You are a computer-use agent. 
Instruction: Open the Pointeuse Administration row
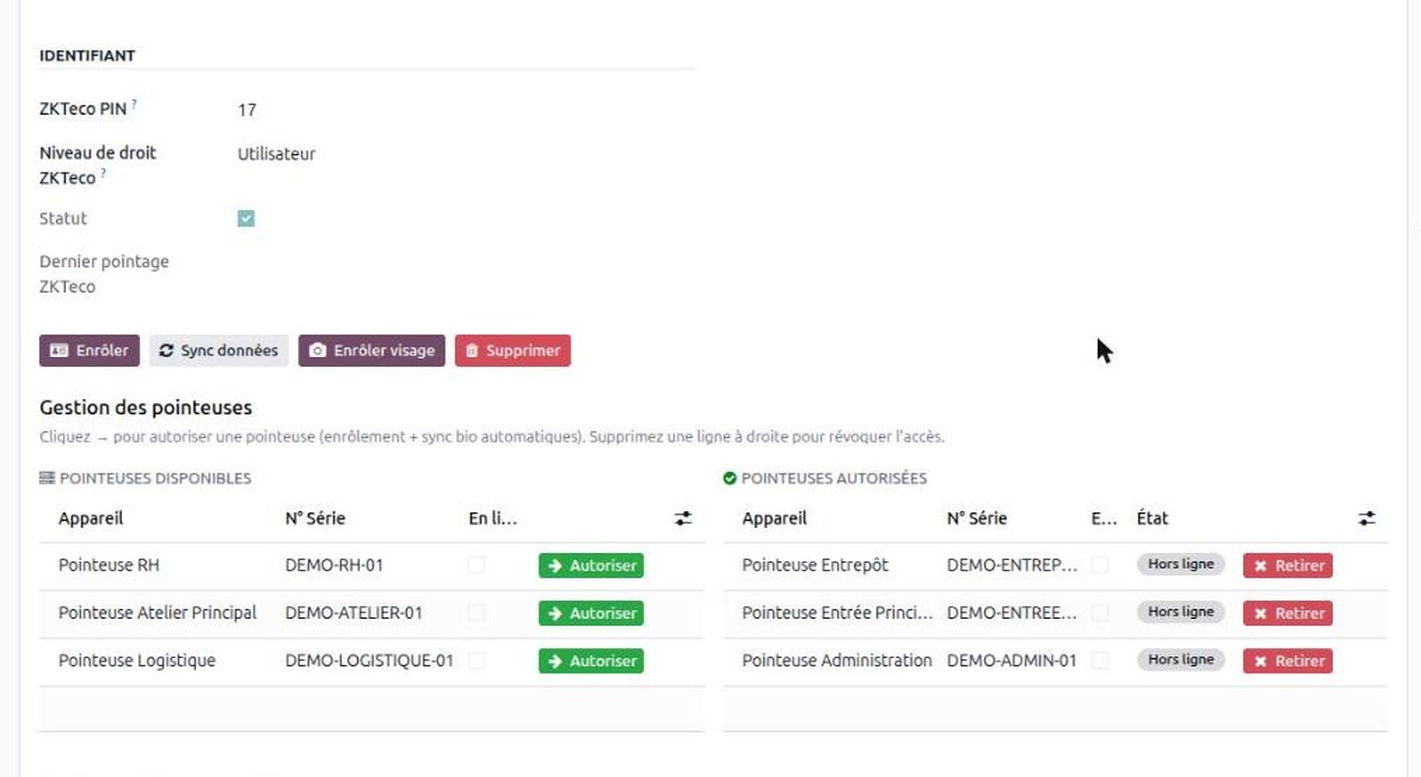click(x=1055, y=662)
